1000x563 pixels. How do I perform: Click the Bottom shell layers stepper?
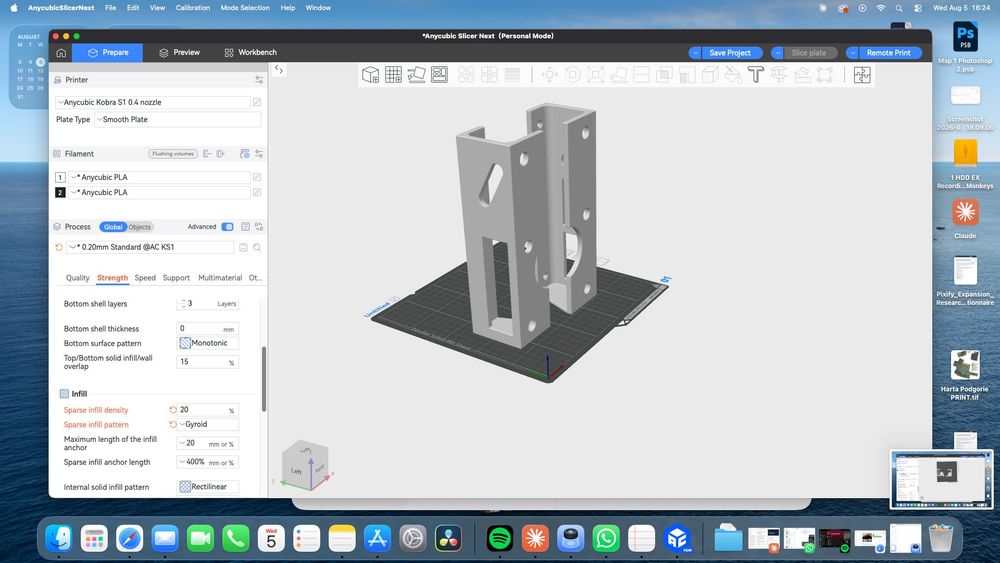183,303
